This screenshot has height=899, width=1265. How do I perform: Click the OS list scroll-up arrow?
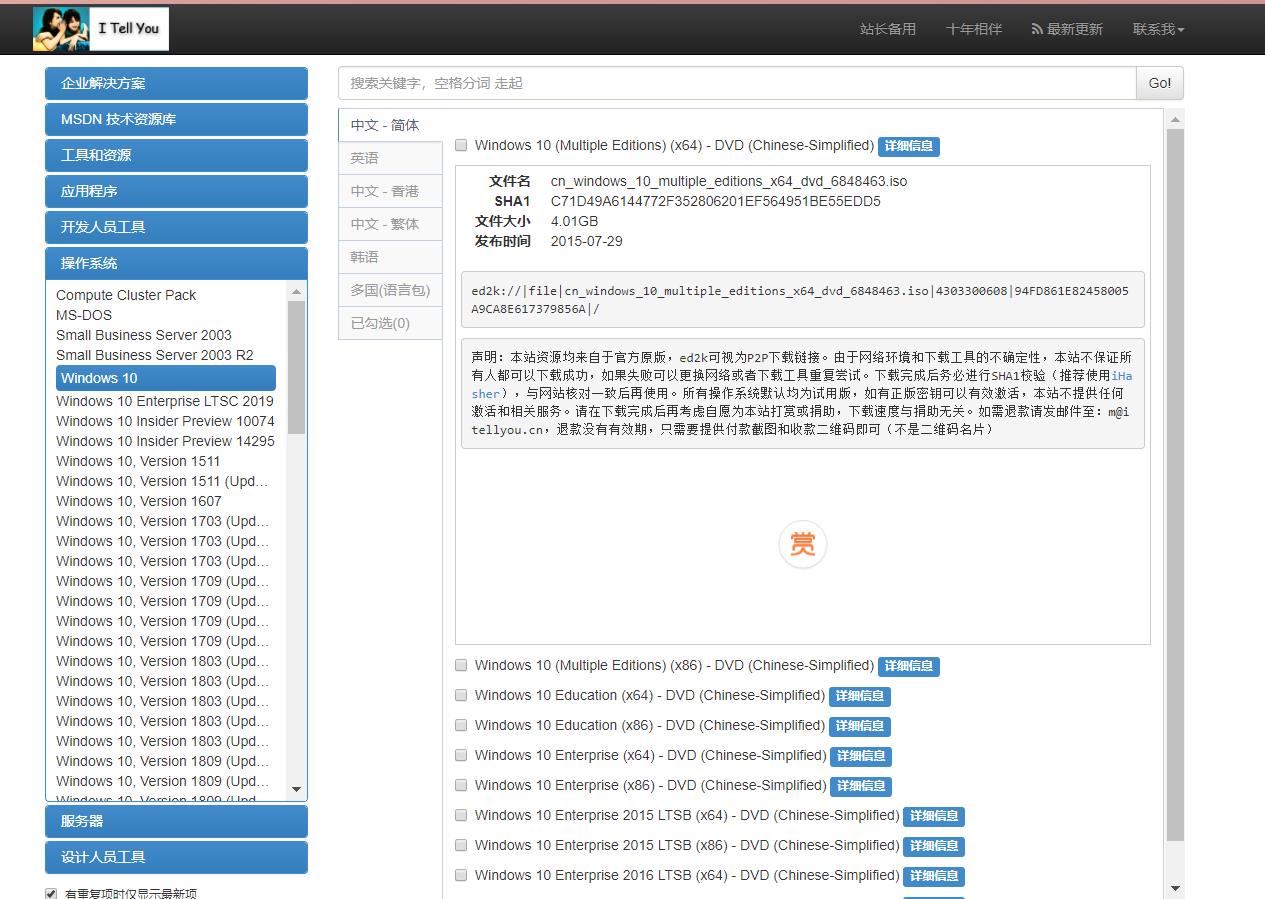pyautogui.click(x=296, y=292)
